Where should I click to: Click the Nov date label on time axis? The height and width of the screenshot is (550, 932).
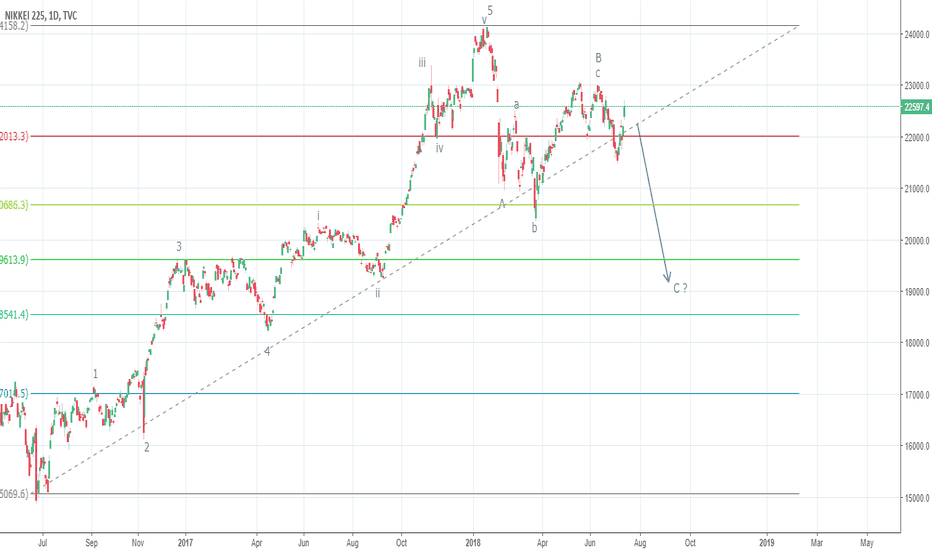[x=138, y=543]
